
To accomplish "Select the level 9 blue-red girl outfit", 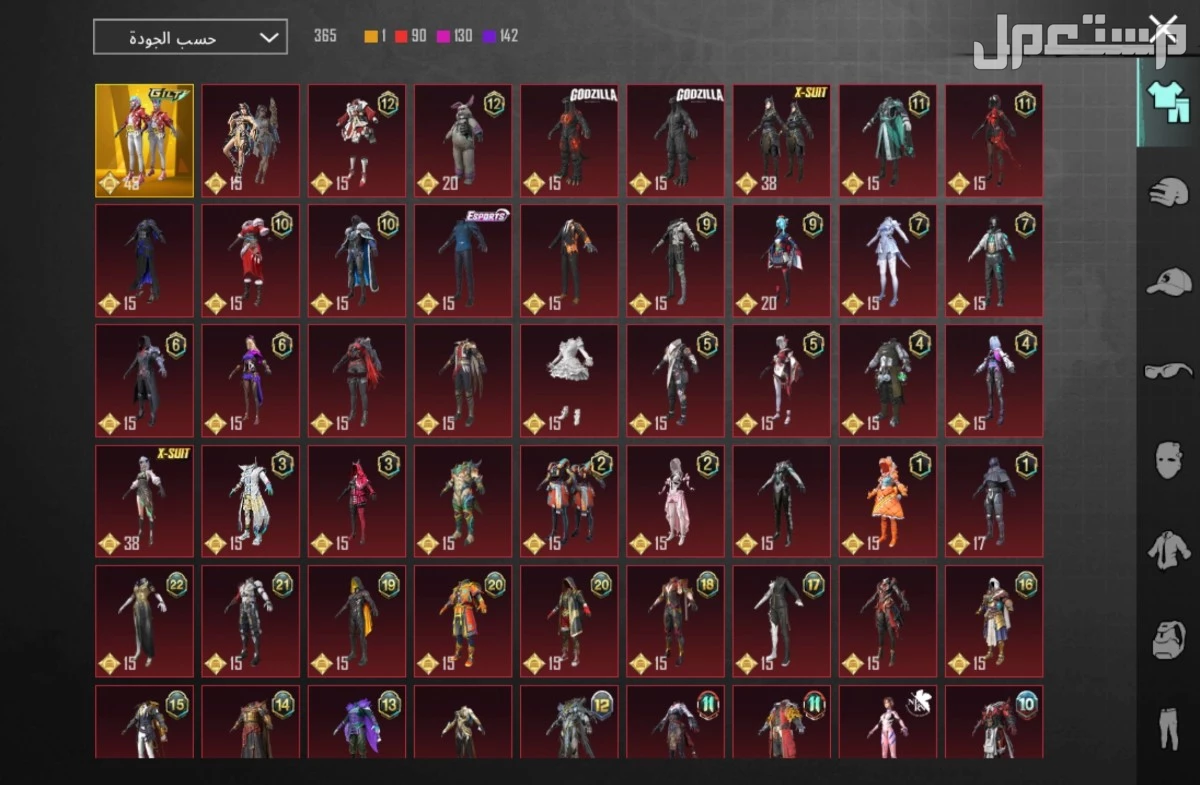I will click(781, 260).
